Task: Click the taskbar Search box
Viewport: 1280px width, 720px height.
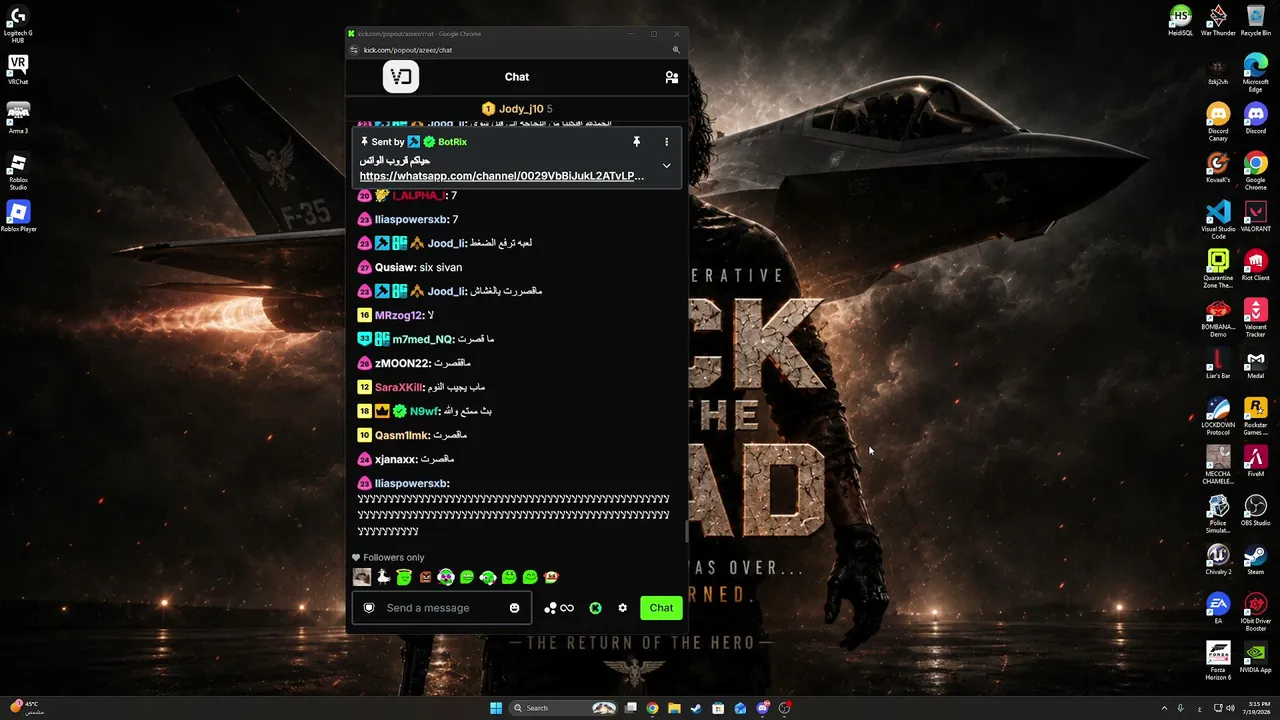Action: 564,708
